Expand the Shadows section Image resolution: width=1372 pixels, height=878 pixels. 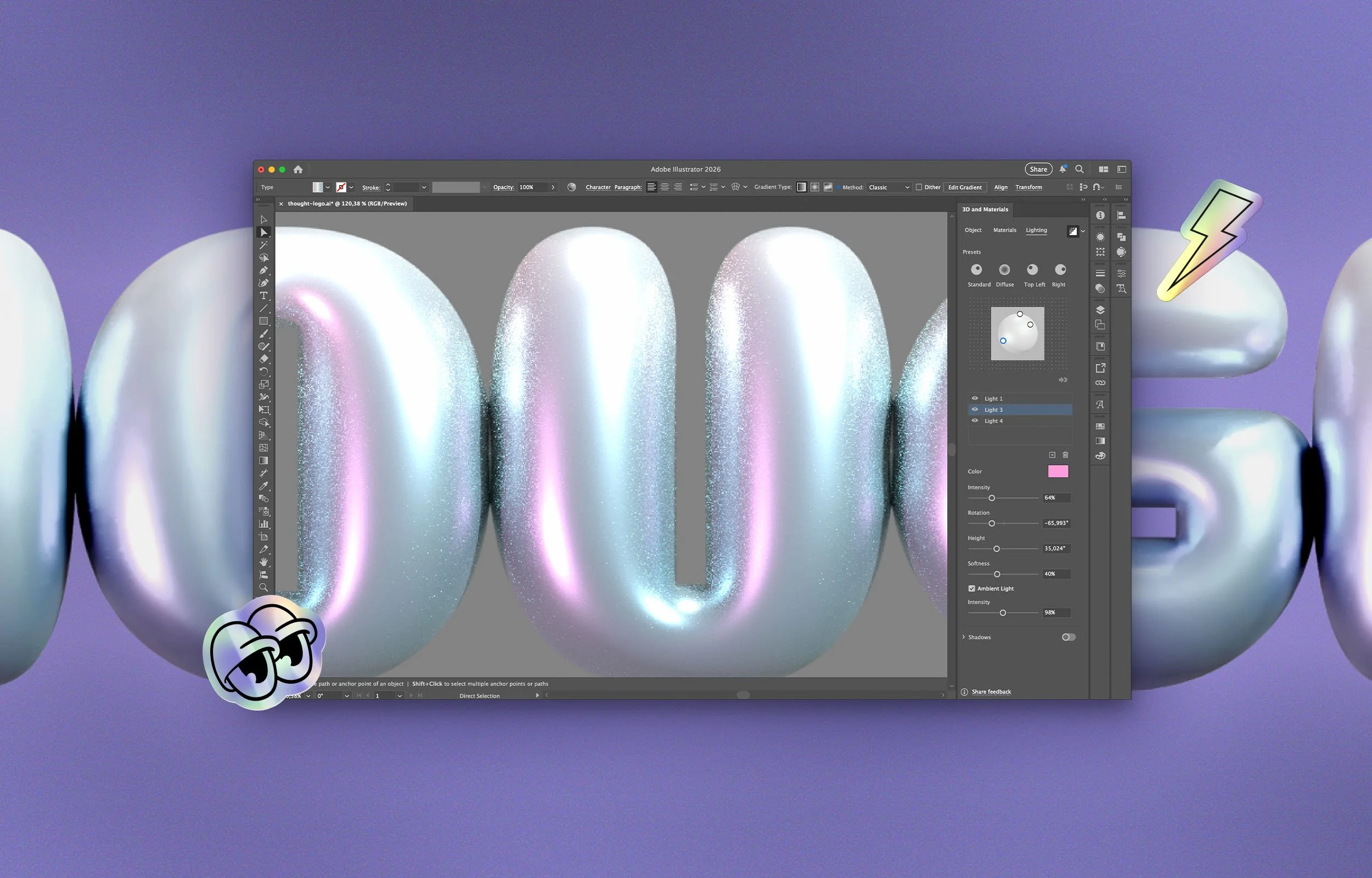click(x=964, y=637)
